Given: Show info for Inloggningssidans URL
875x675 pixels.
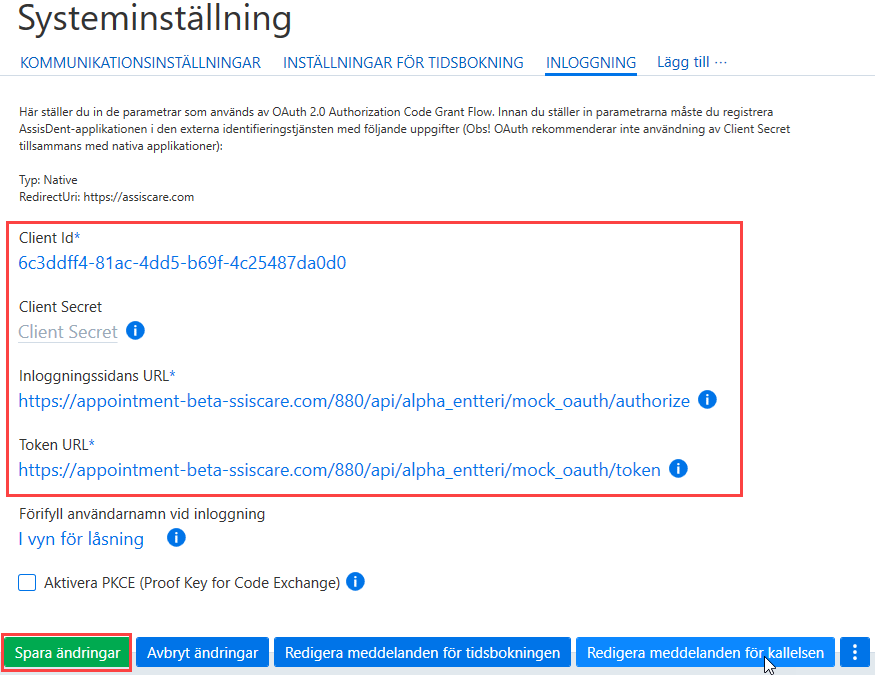Looking at the screenshot, I should tap(707, 400).
